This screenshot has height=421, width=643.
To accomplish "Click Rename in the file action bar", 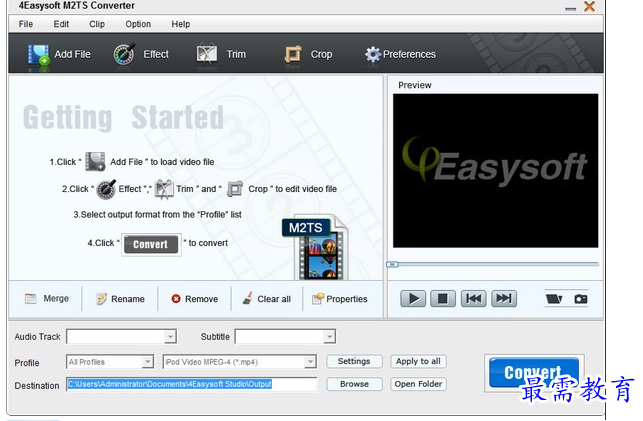I will 120,299.
